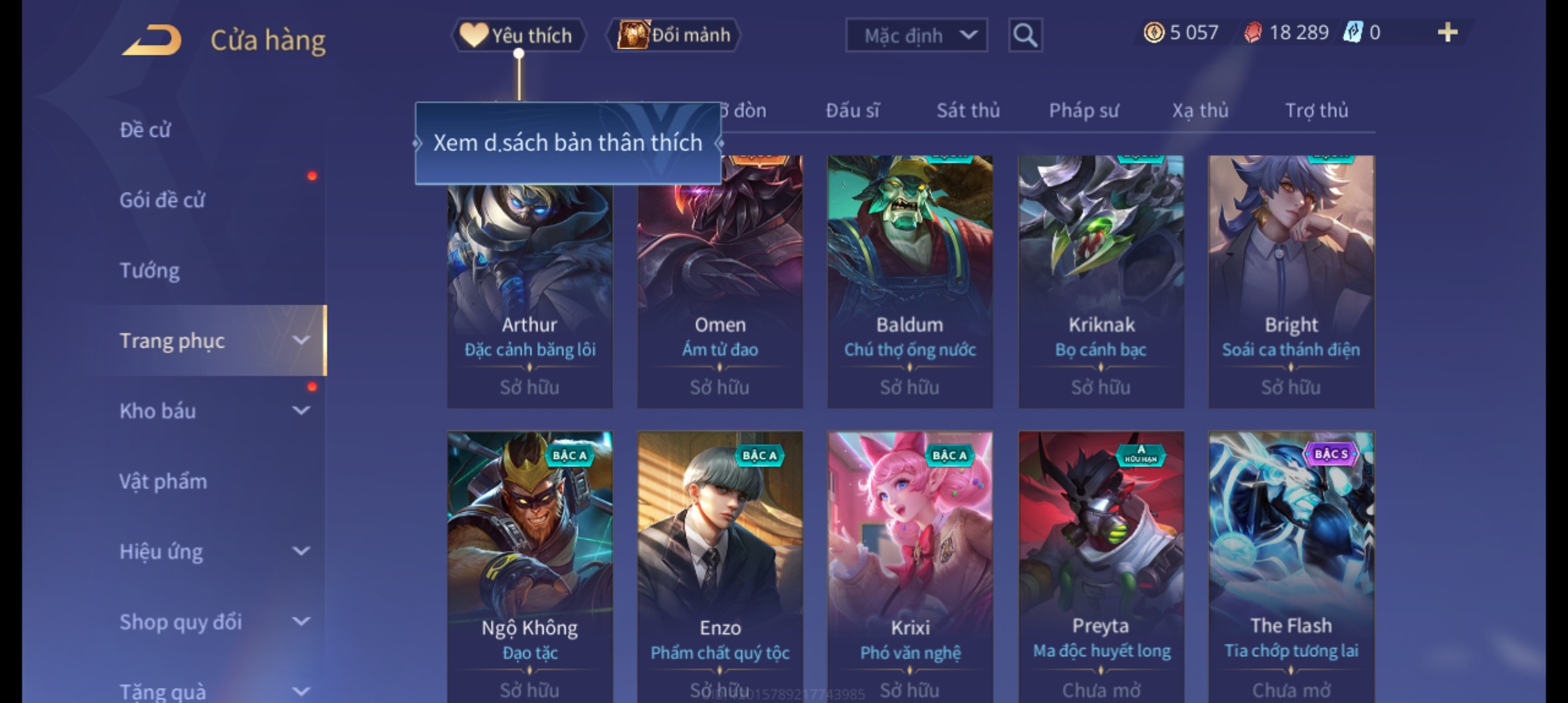Click the blue voucher ticket icon

pos(1353,33)
